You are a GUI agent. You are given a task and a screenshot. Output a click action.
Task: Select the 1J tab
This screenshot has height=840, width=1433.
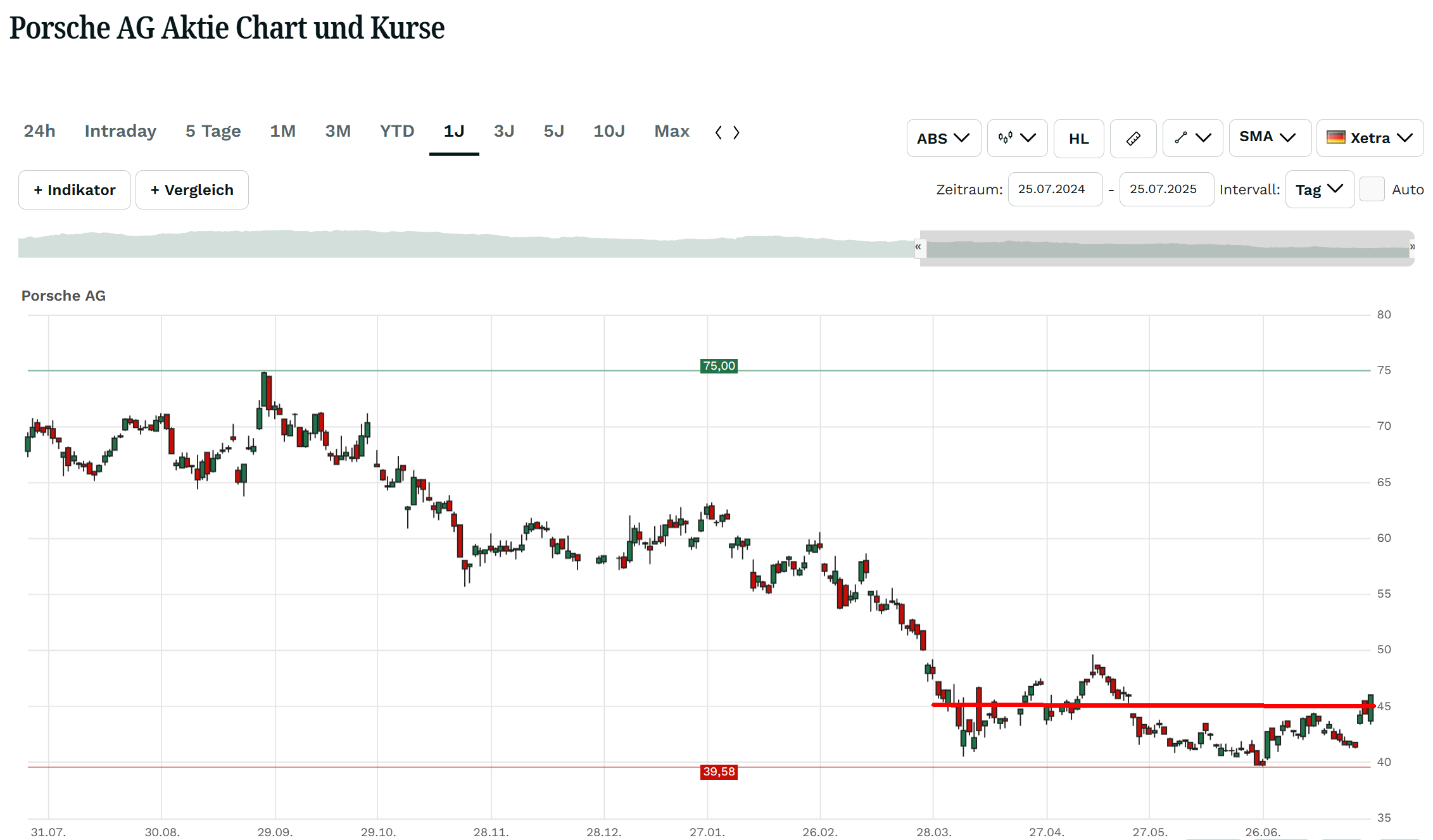tap(454, 131)
